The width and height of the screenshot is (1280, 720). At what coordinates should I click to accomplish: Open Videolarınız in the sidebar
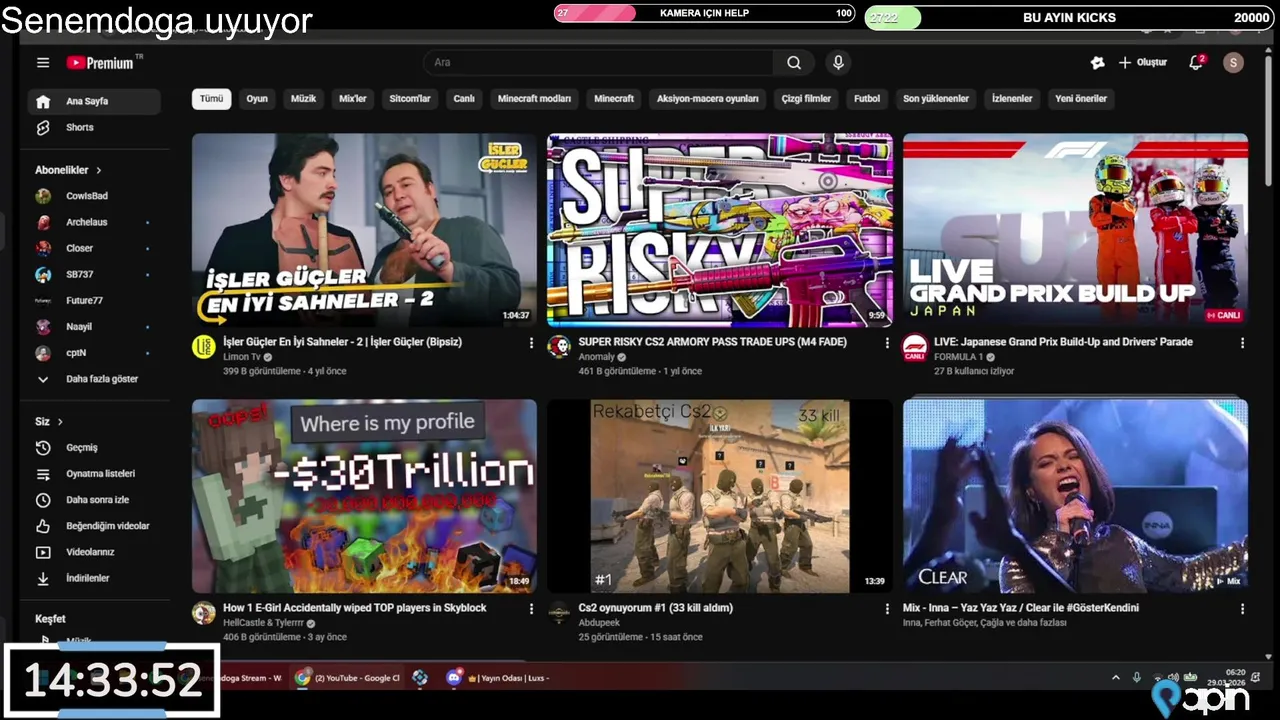[x=94, y=551]
